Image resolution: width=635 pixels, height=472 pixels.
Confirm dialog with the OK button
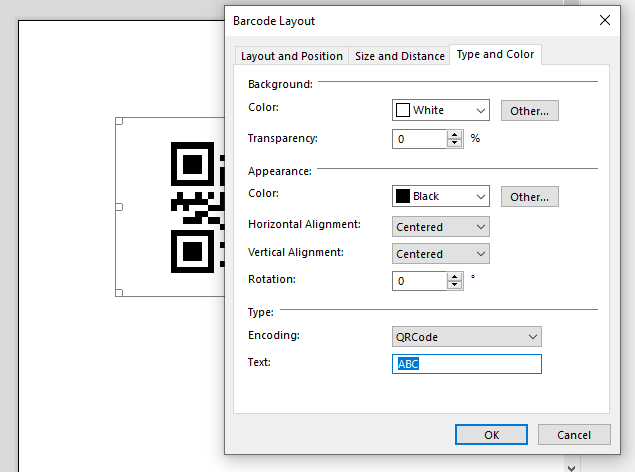(x=491, y=435)
